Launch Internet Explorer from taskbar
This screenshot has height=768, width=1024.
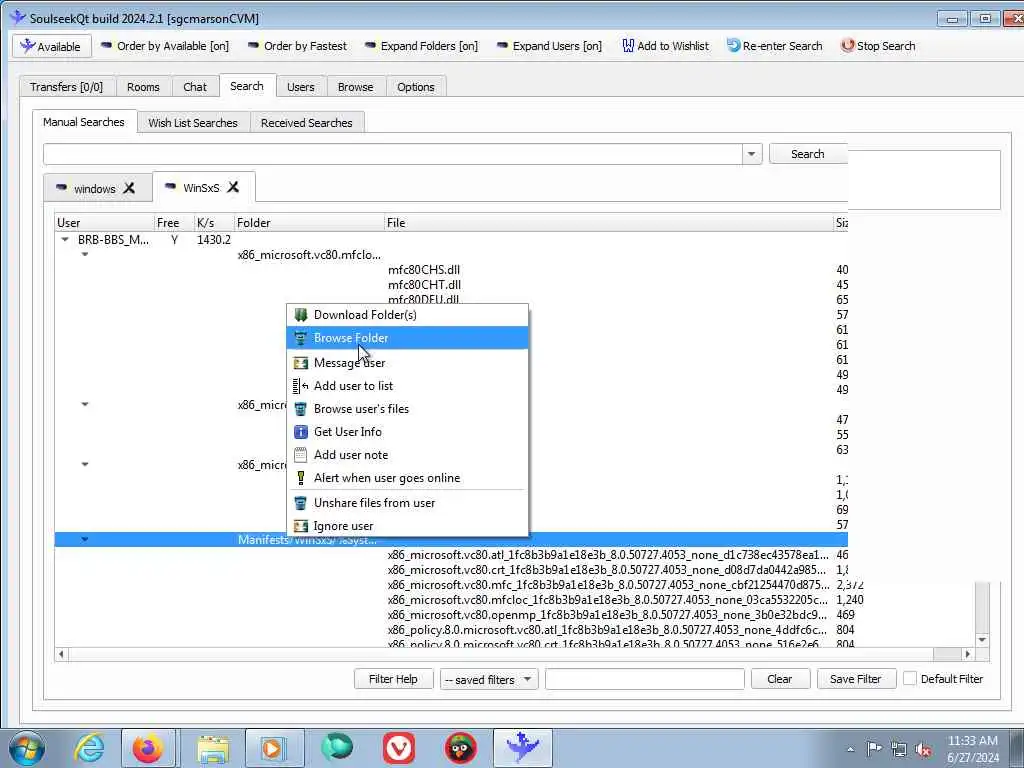(89, 748)
